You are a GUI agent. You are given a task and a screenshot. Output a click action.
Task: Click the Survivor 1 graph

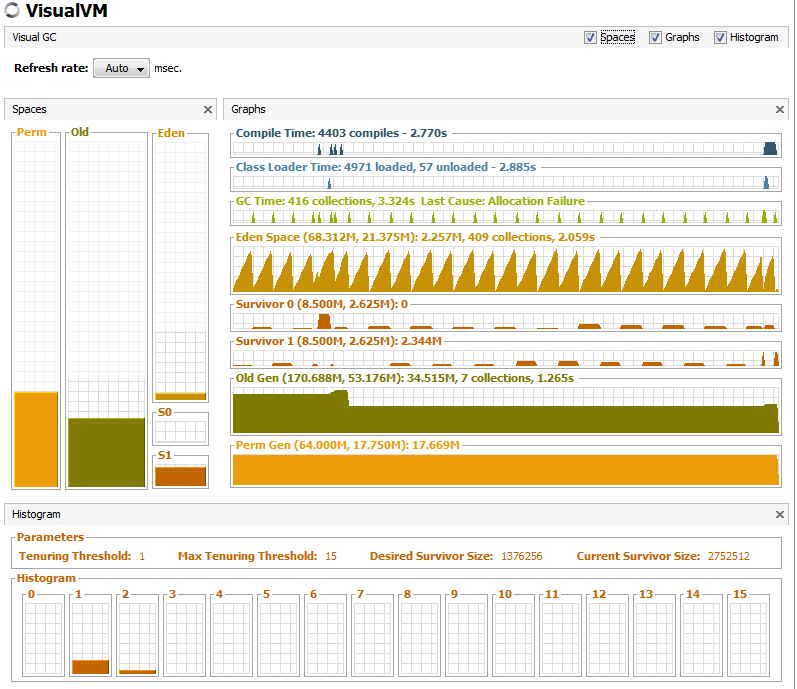coord(506,358)
